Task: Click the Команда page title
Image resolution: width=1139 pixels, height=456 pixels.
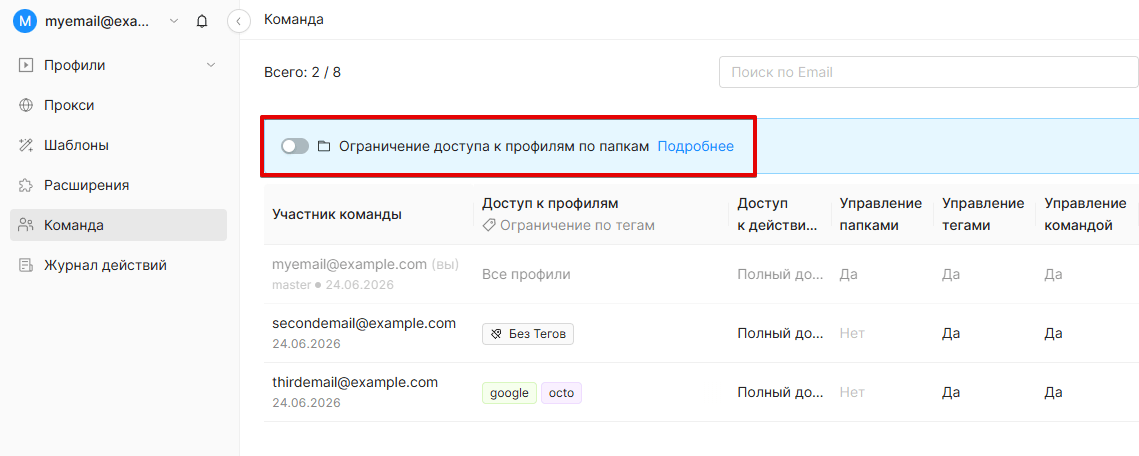Action: point(293,20)
